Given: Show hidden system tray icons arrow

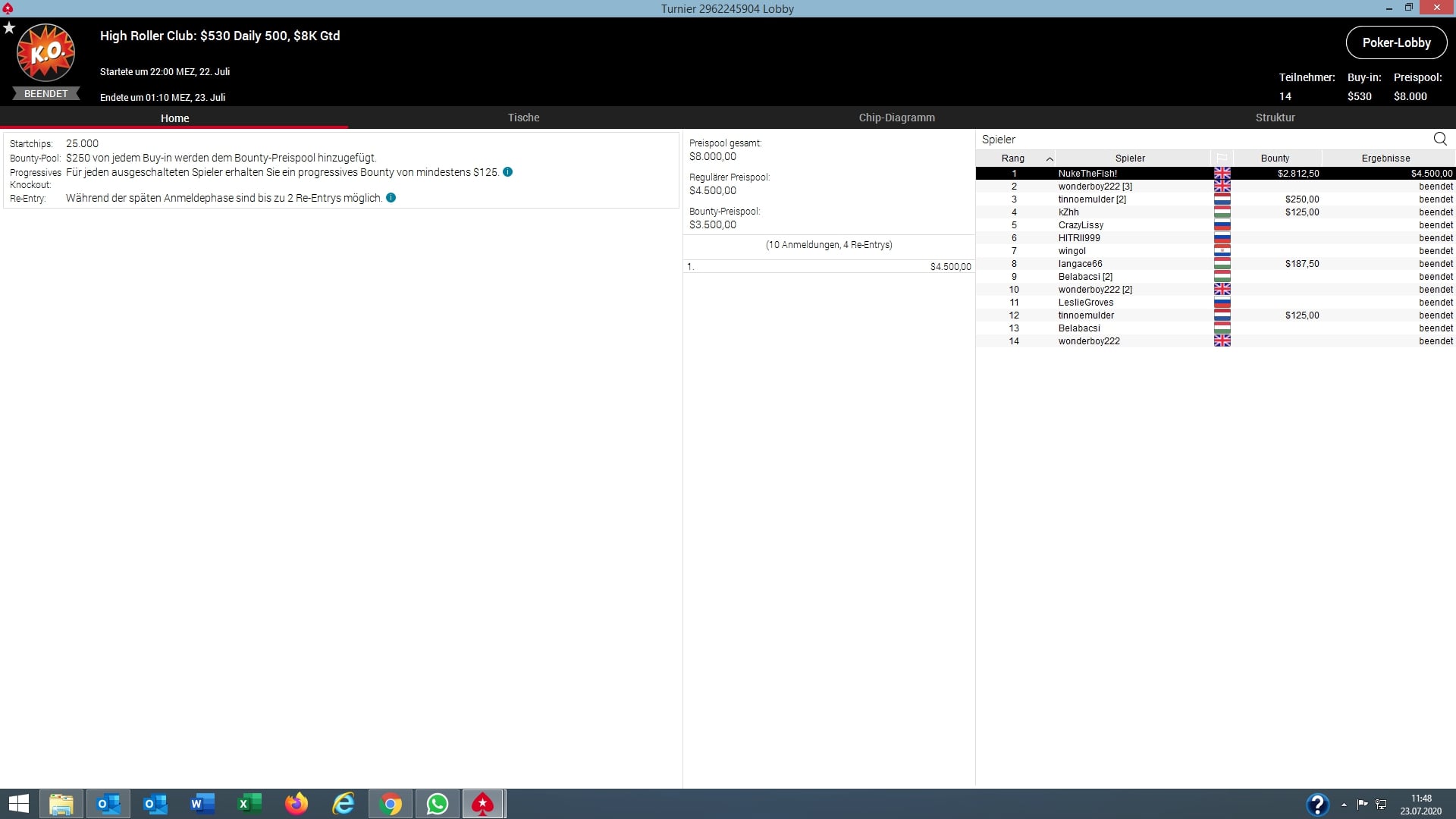Looking at the screenshot, I should click(1344, 805).
